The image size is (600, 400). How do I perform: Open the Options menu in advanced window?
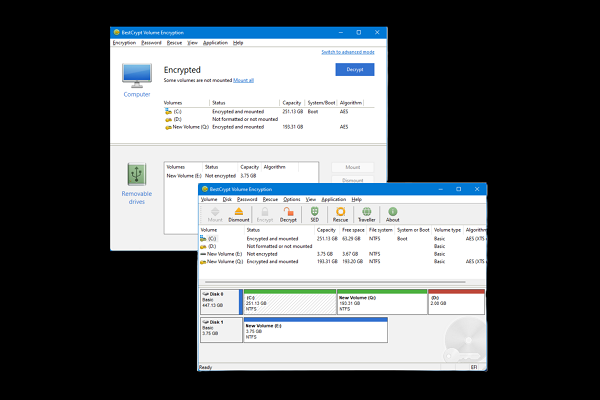pyautogui.click(x=291, y=199)
